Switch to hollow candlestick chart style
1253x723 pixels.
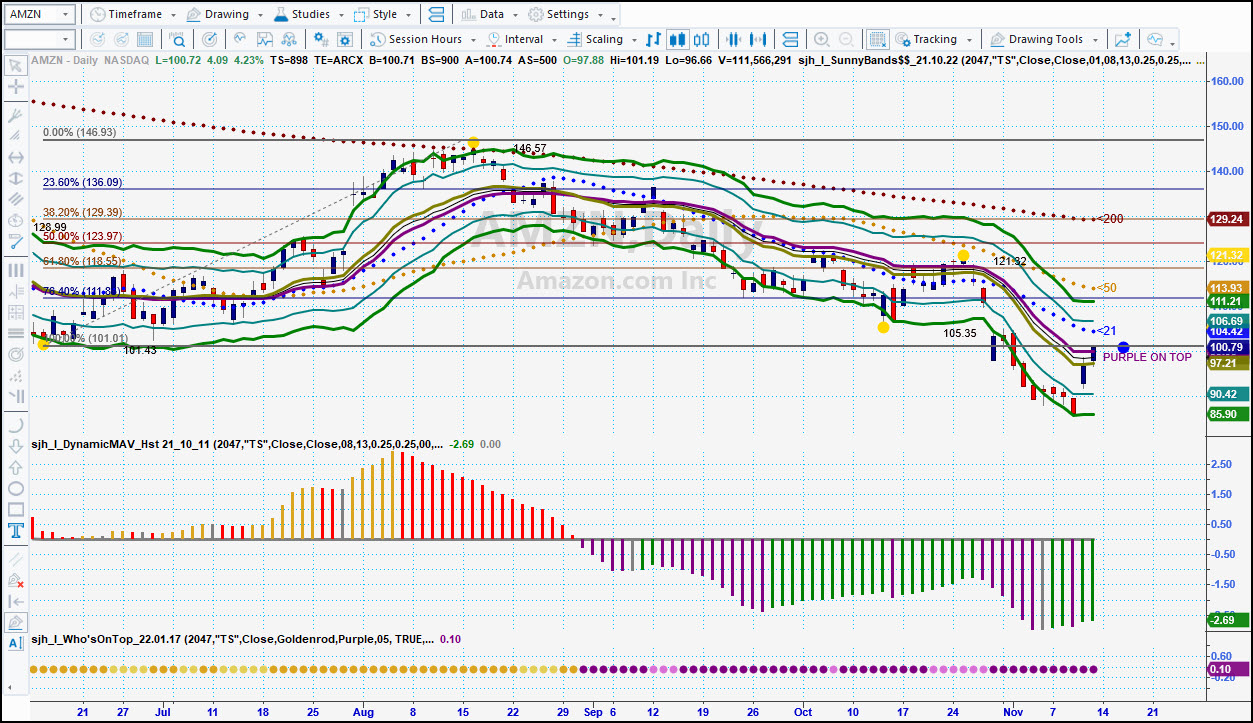click(701, 40)
